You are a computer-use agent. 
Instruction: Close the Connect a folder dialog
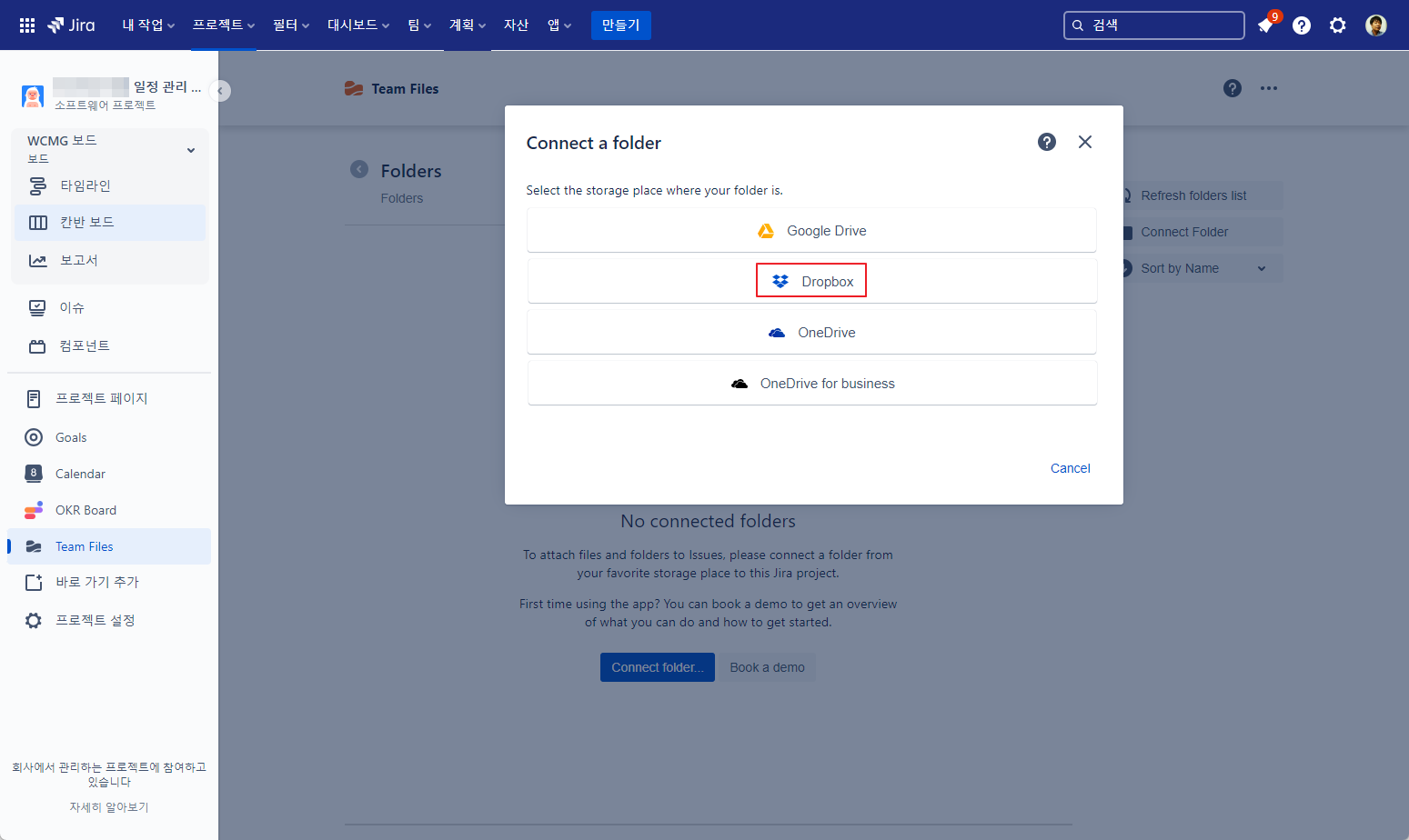[1085, 142]
